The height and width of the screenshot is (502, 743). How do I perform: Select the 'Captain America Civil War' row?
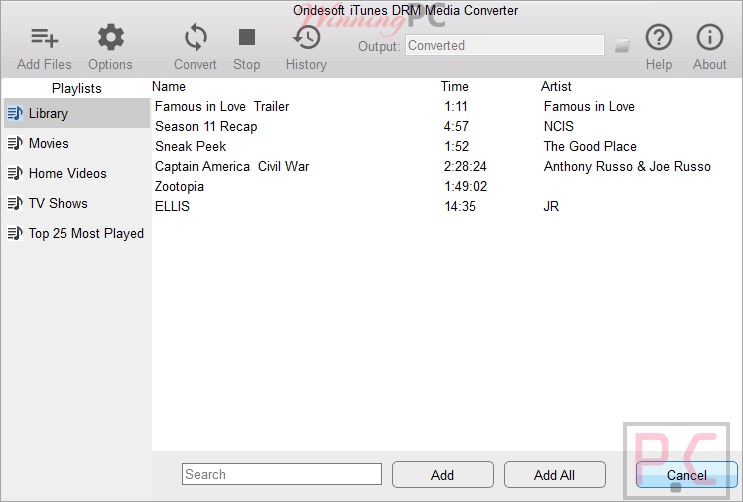[446, 166]
